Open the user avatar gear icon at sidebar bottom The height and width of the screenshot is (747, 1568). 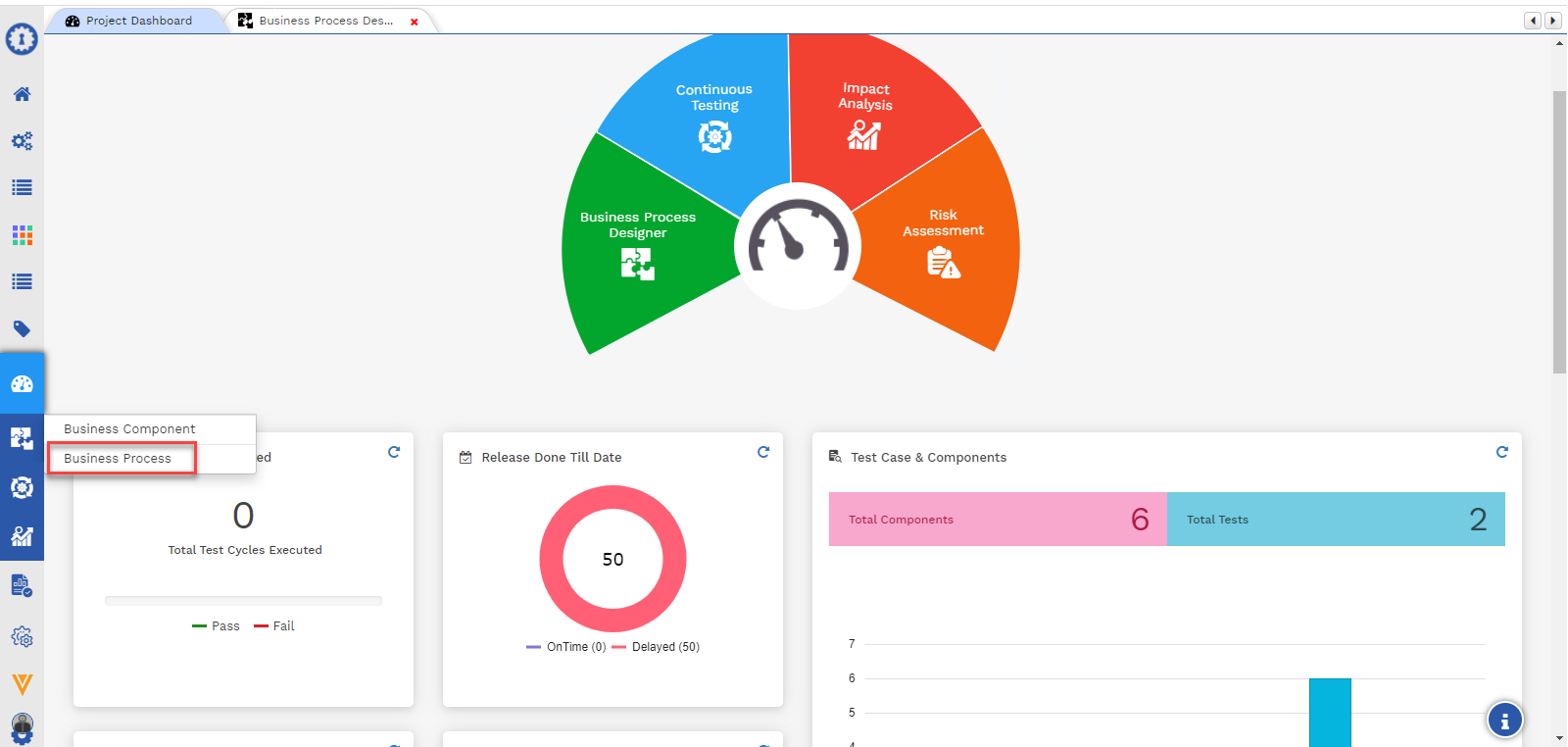click(22, 729)
